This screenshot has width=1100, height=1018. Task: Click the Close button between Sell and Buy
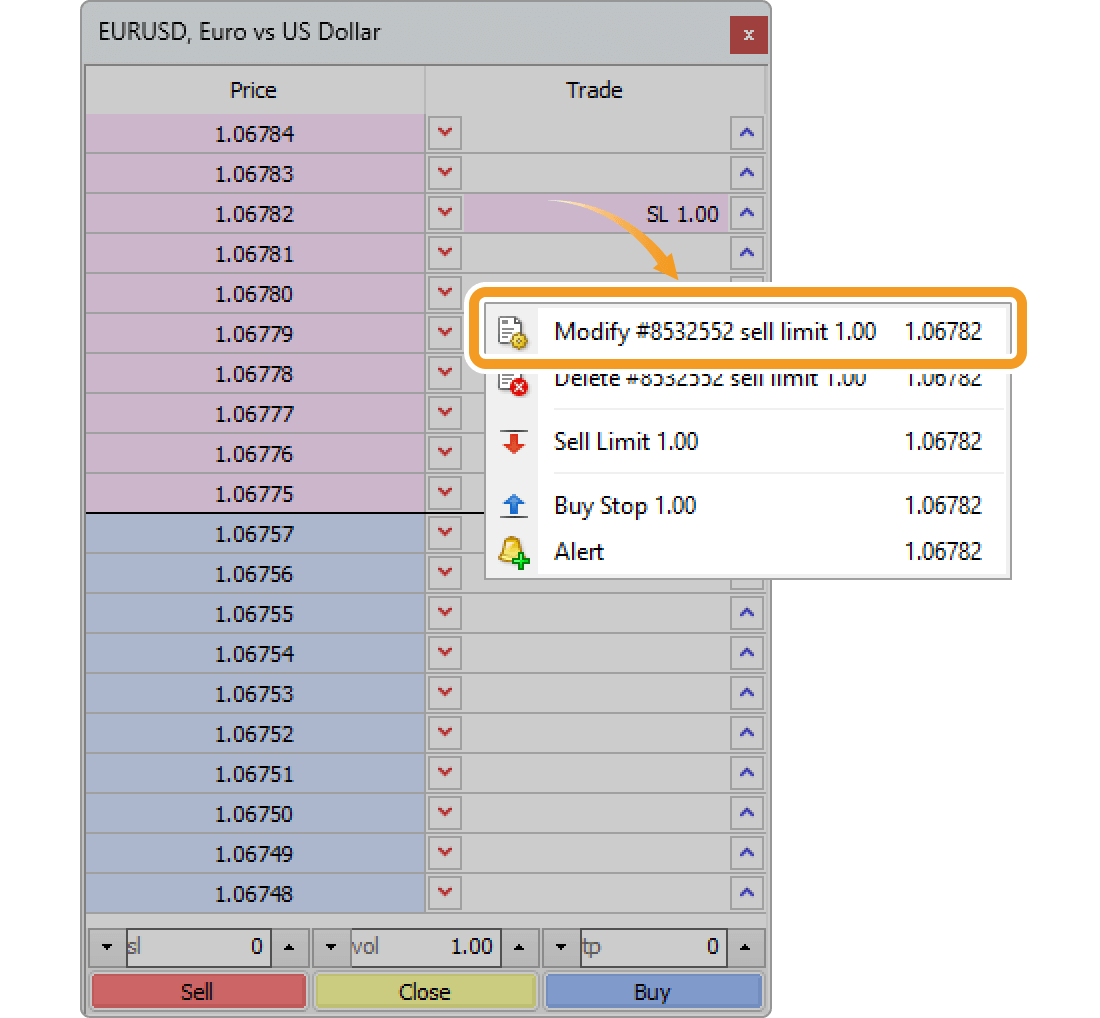point(425,991)
